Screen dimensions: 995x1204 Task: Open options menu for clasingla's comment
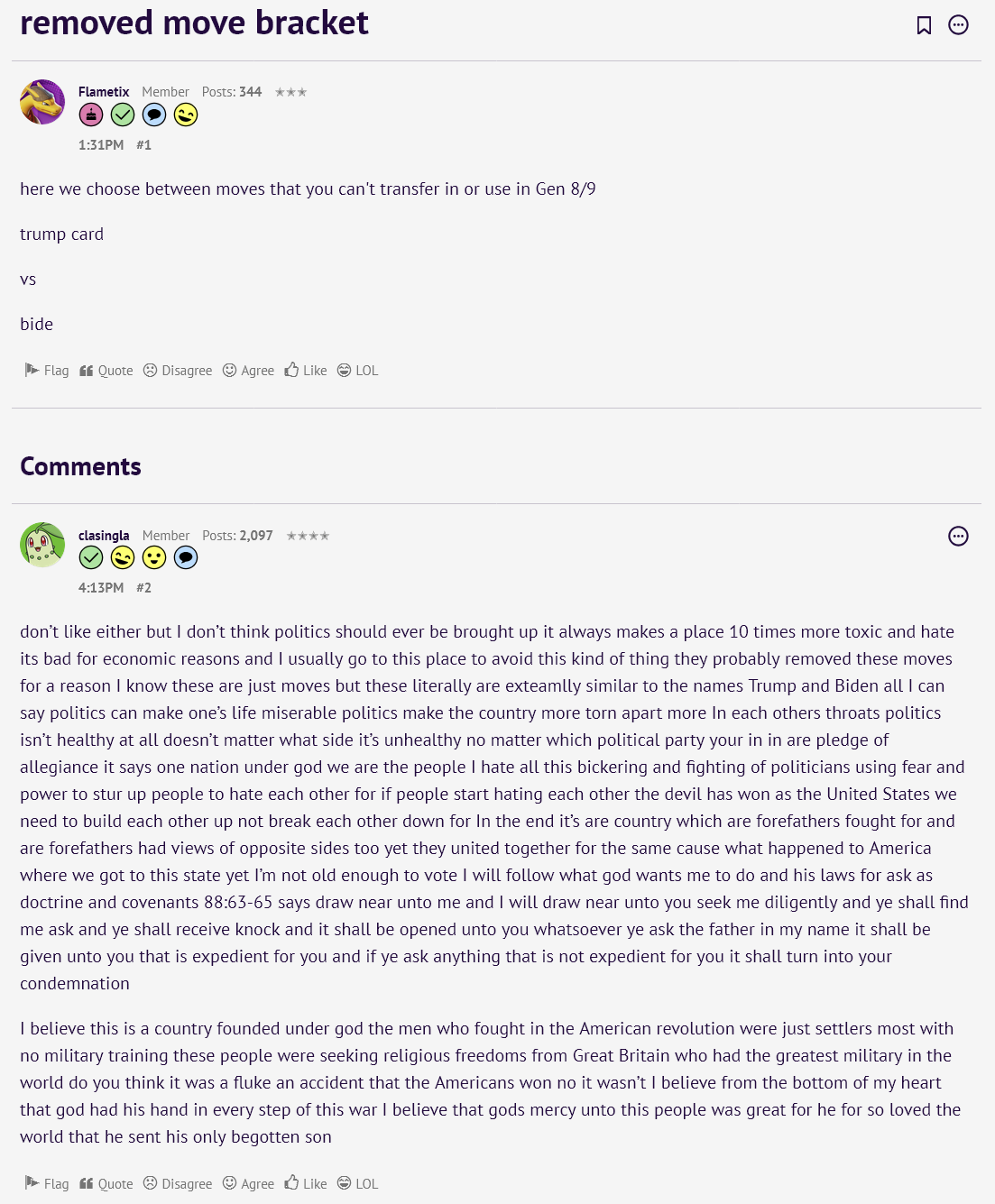[958, 537]
